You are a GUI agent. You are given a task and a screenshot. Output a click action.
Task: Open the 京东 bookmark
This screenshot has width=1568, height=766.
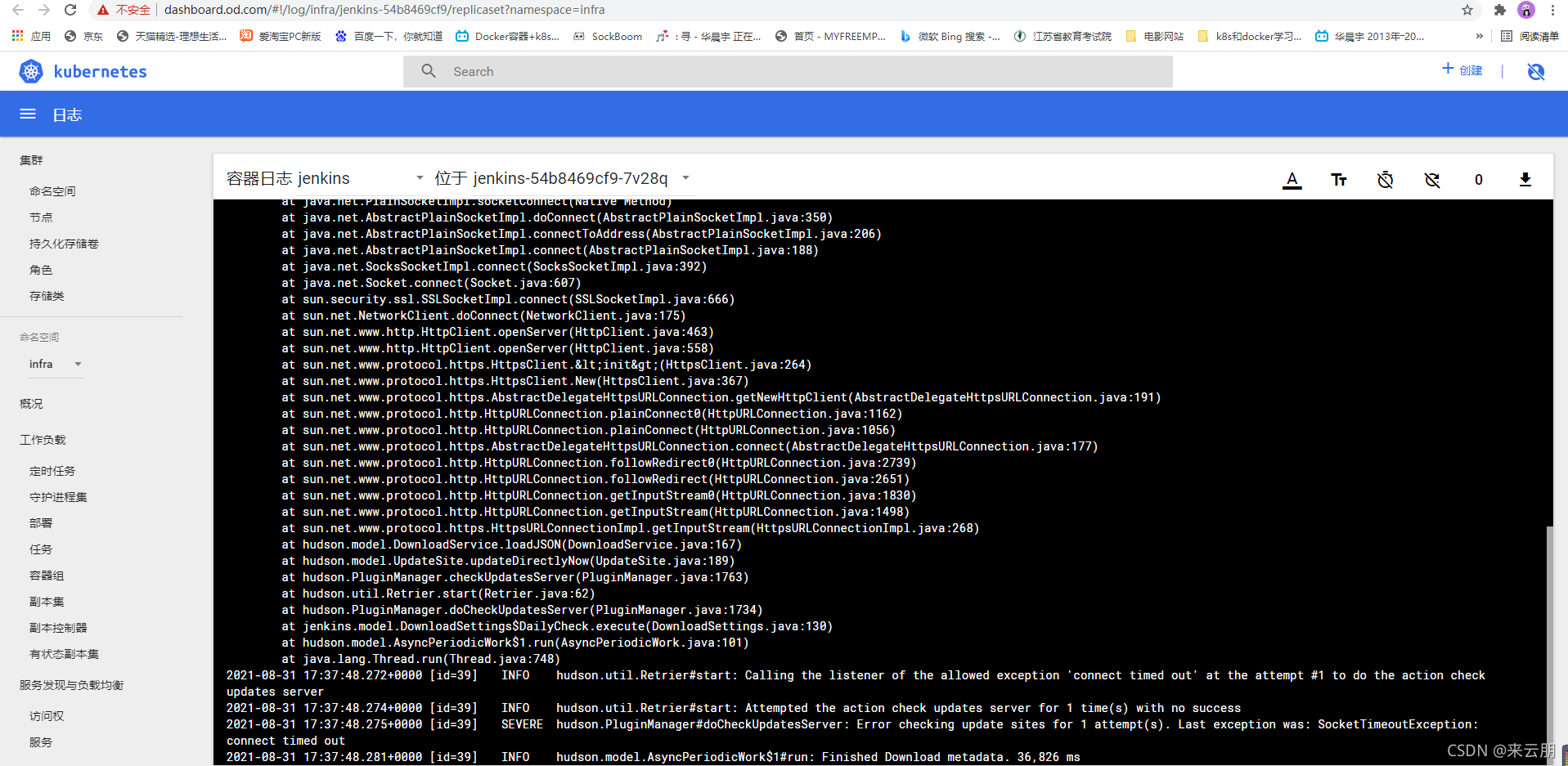tap(83, 36)
